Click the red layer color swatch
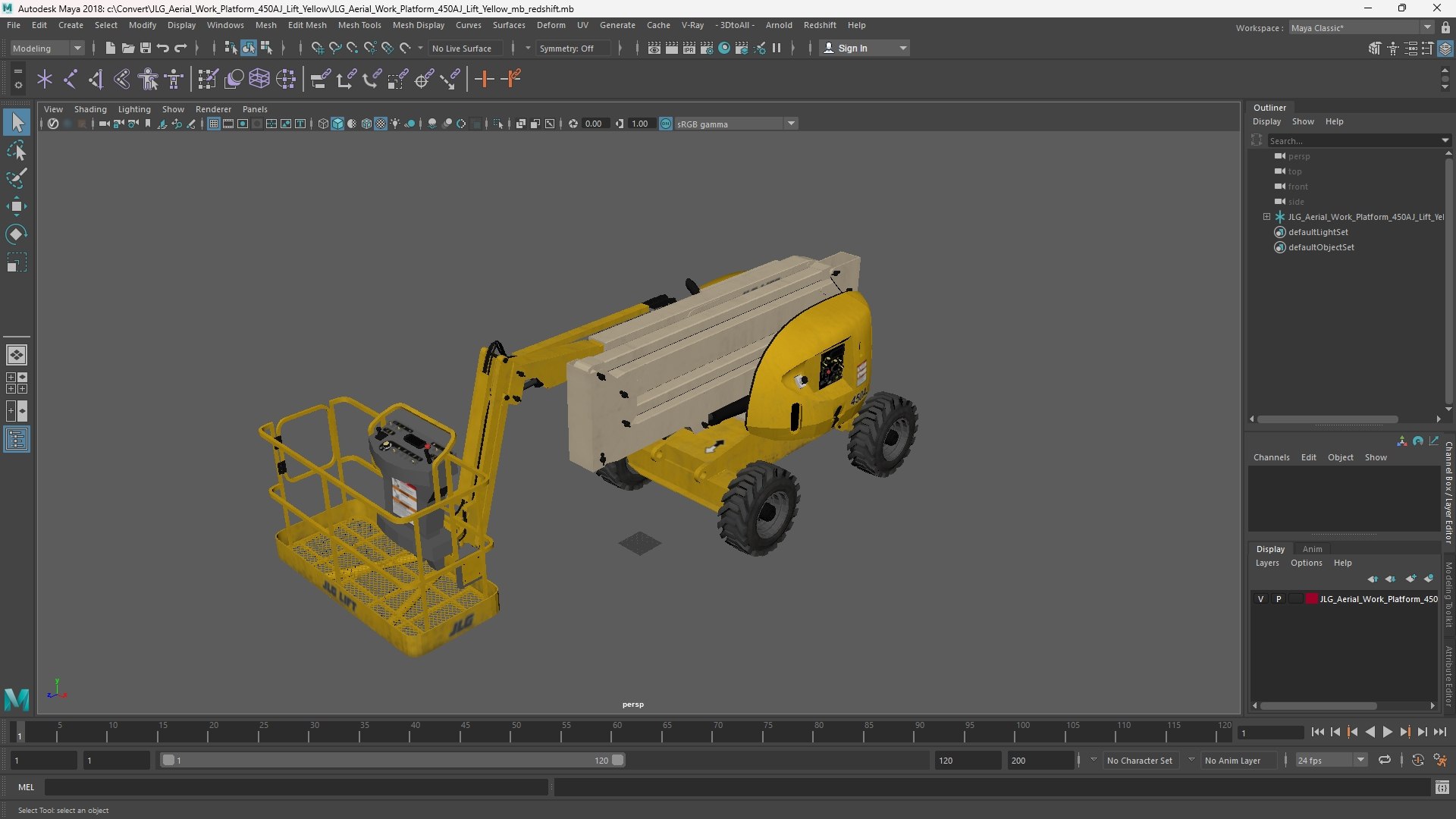1456x819 pixels. coord(1311,599)
